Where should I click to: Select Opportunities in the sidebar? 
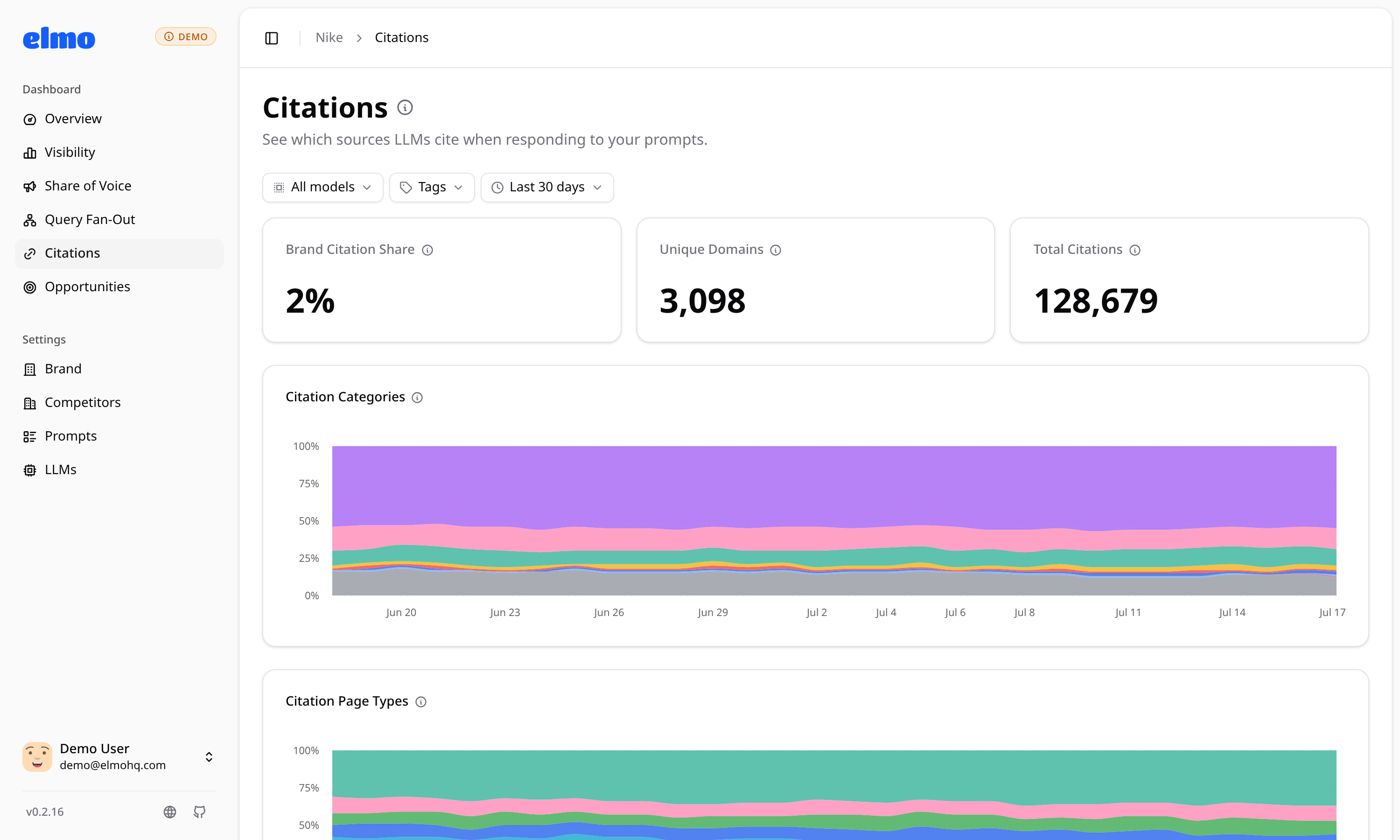[119, 287]
